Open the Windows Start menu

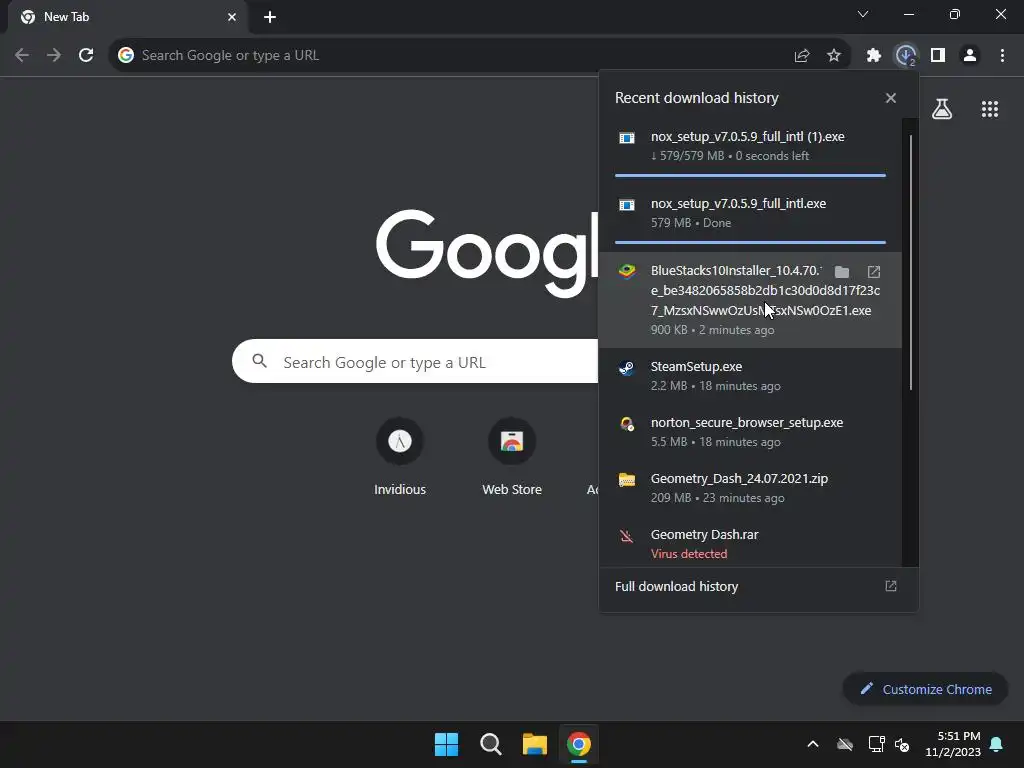447,744
